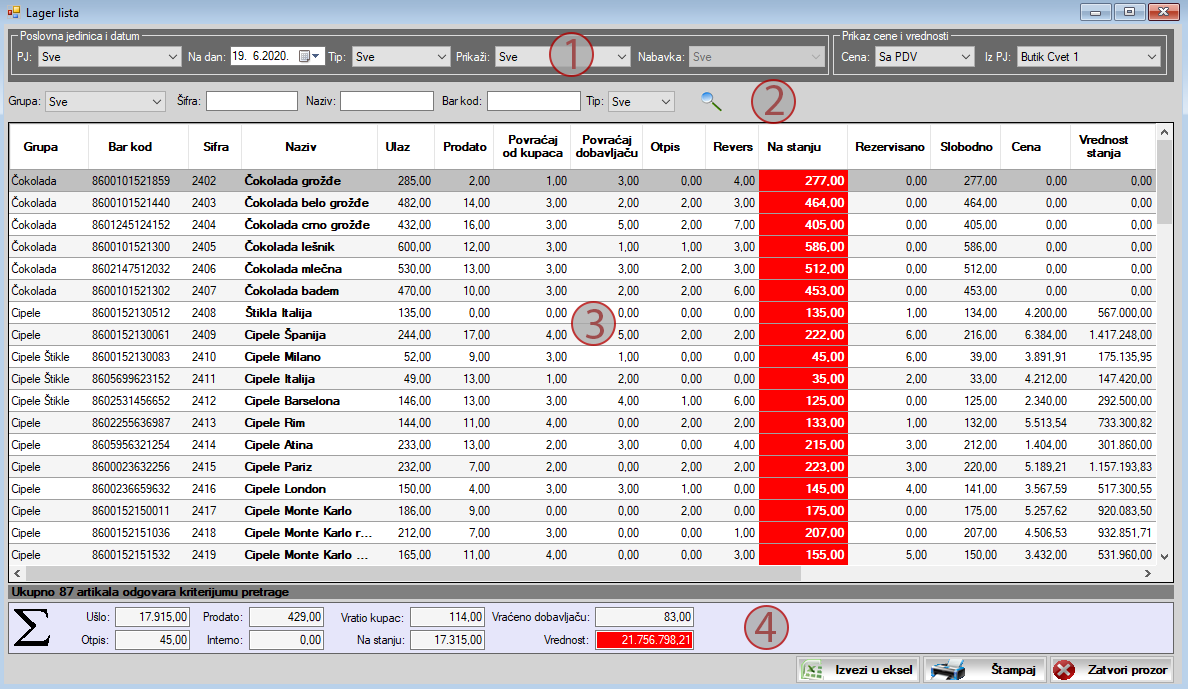The width and height of the screenshot is (1188, 689).
Task: Click bar code 8600152130512
Action: click(x=131, y=313)
